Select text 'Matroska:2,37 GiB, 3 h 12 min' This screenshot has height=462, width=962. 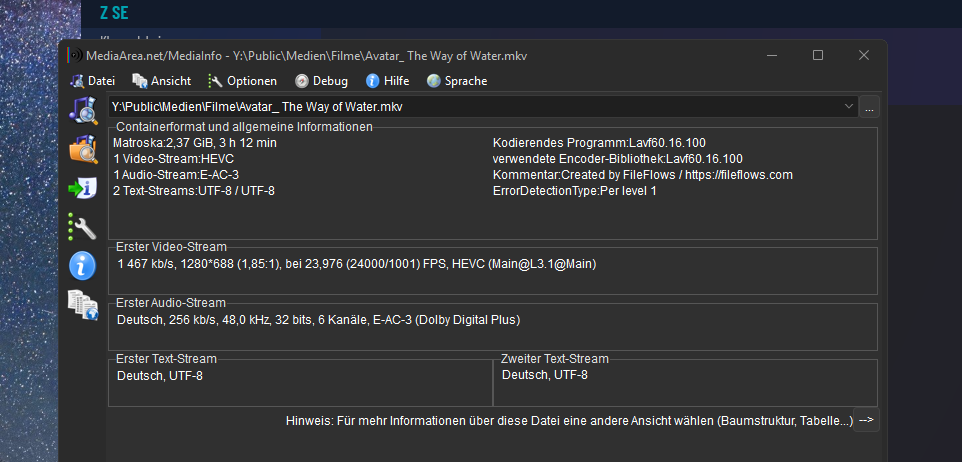pos(195,143)
